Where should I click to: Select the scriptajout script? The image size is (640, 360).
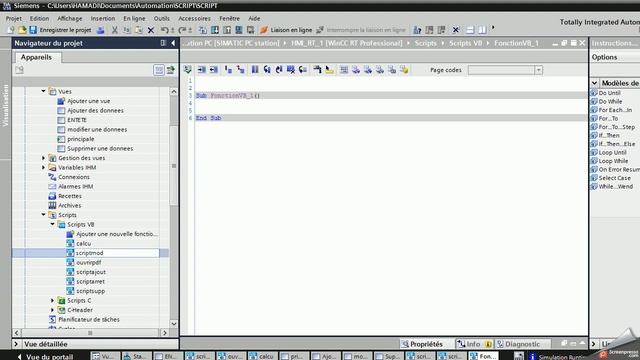(x=91, y=272)
